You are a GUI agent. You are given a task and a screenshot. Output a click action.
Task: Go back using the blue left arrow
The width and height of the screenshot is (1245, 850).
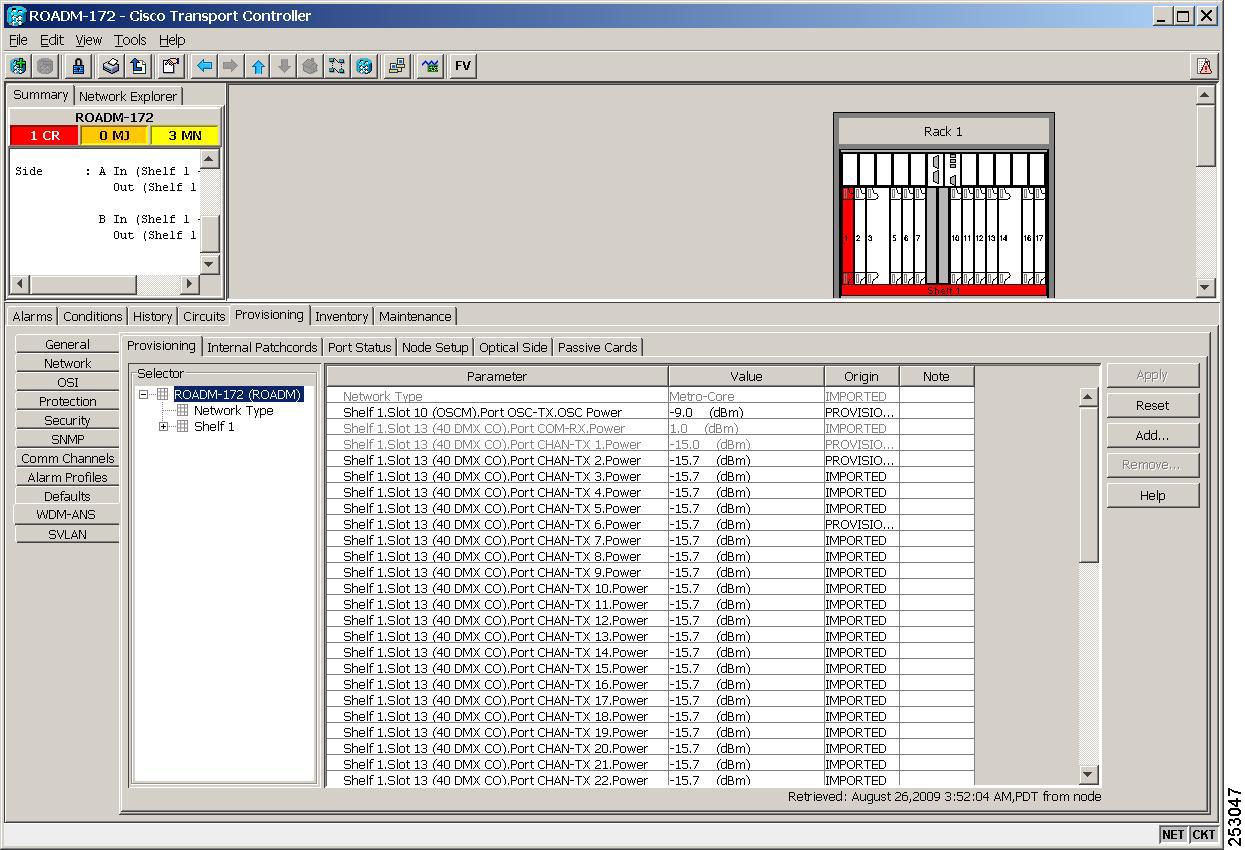(x=204, y=66)
